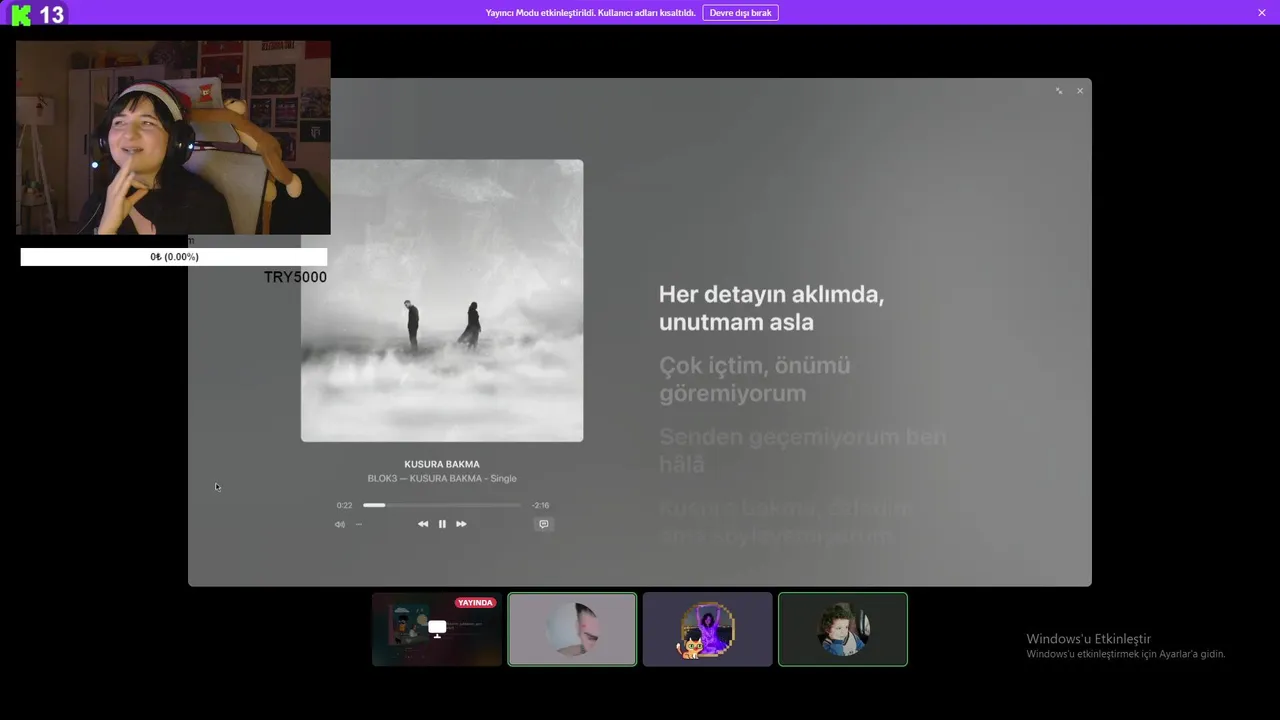Seek along the song progress bar
1280x720 pixels.
point(442,505)
